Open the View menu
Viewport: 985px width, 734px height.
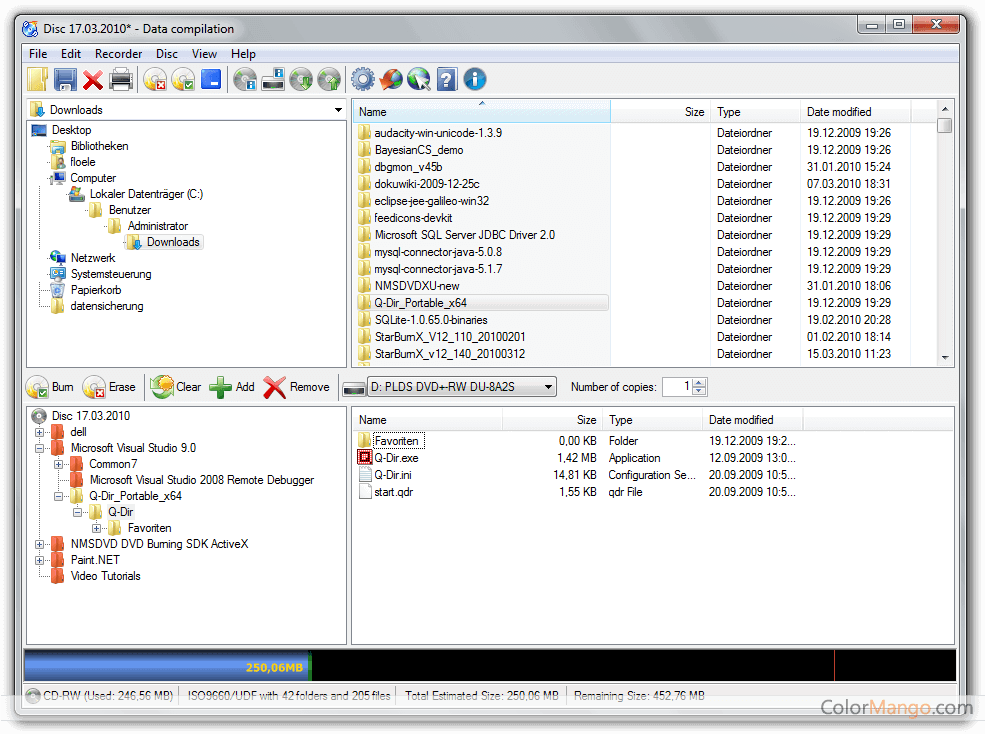point(204,53)
